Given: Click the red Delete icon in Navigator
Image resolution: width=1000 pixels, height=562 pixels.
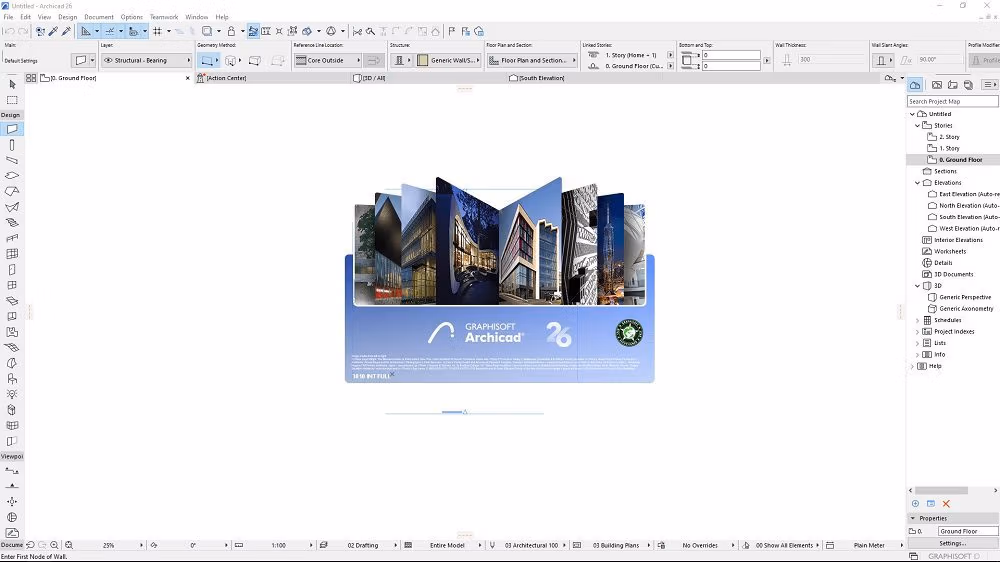Looking at the screenshot, I should 946,504.
